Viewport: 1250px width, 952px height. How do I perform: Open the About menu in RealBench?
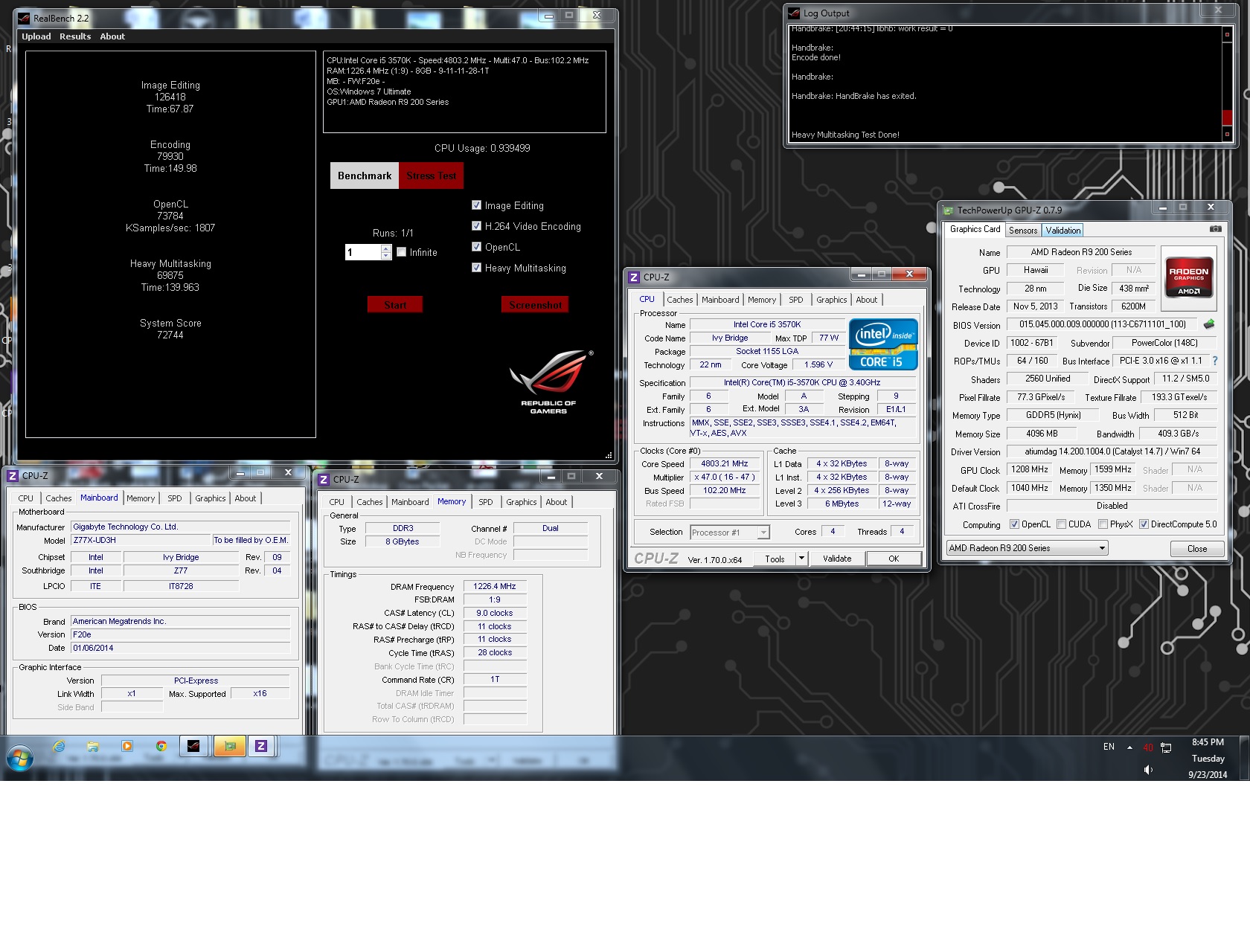click(112, 36)
